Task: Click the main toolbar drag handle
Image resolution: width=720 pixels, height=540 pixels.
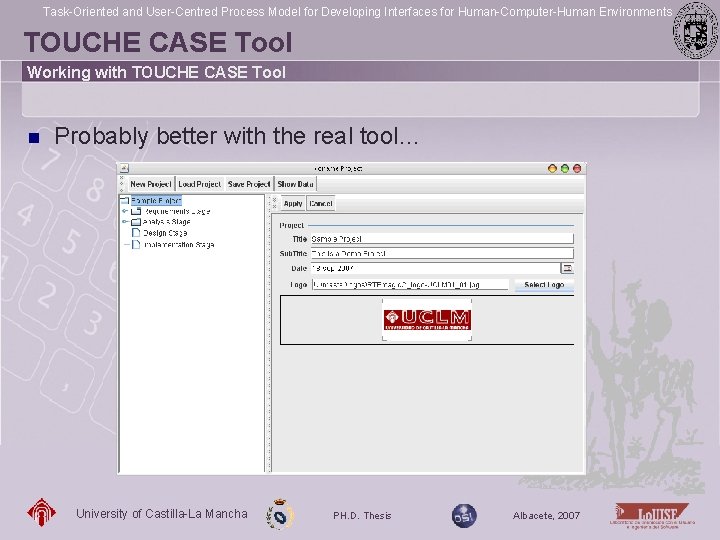Action: (122, 184)
